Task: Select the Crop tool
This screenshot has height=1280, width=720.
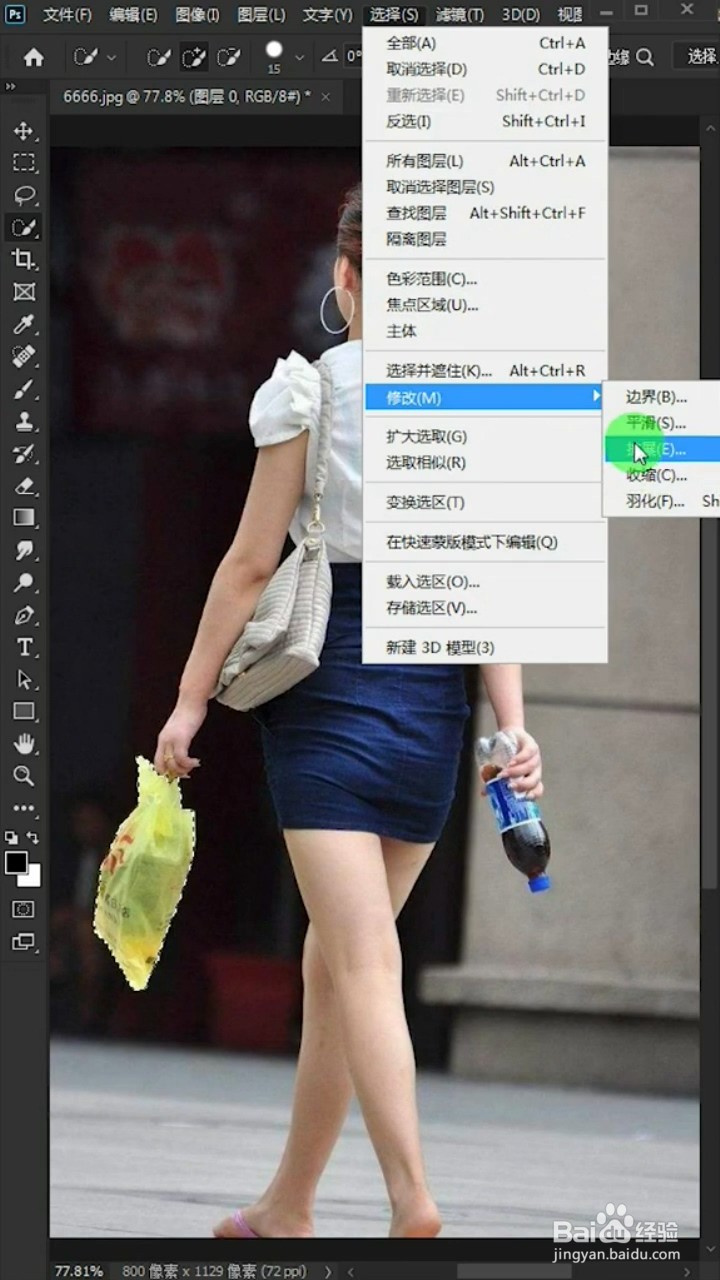Action: pyautogui.click(x=24, y=260)
